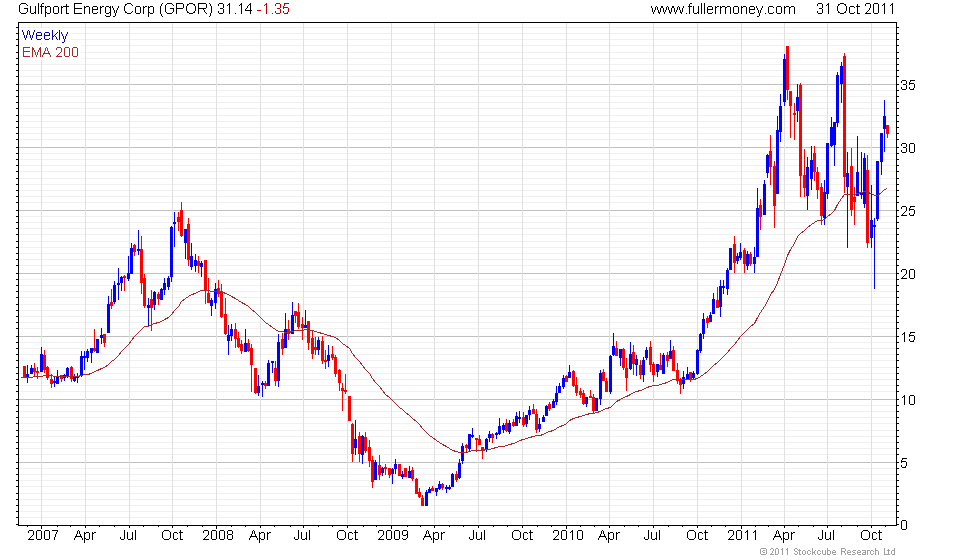Viewport: 980px width, 560px height.
Task: Click the 15 price level label
Action: pyautogui.click(x=908, y=337)
